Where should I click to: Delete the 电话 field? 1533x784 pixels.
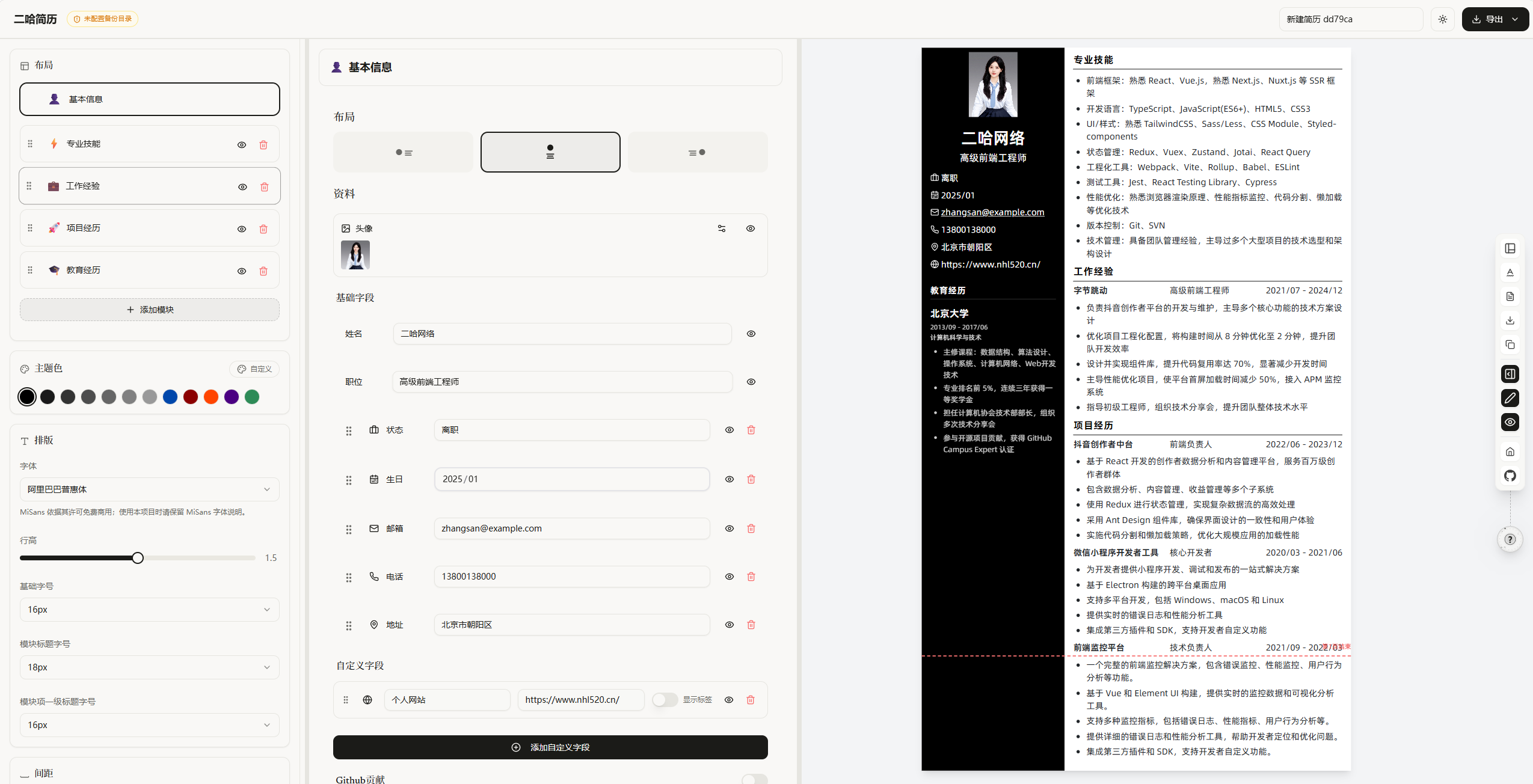pos(751,577)
